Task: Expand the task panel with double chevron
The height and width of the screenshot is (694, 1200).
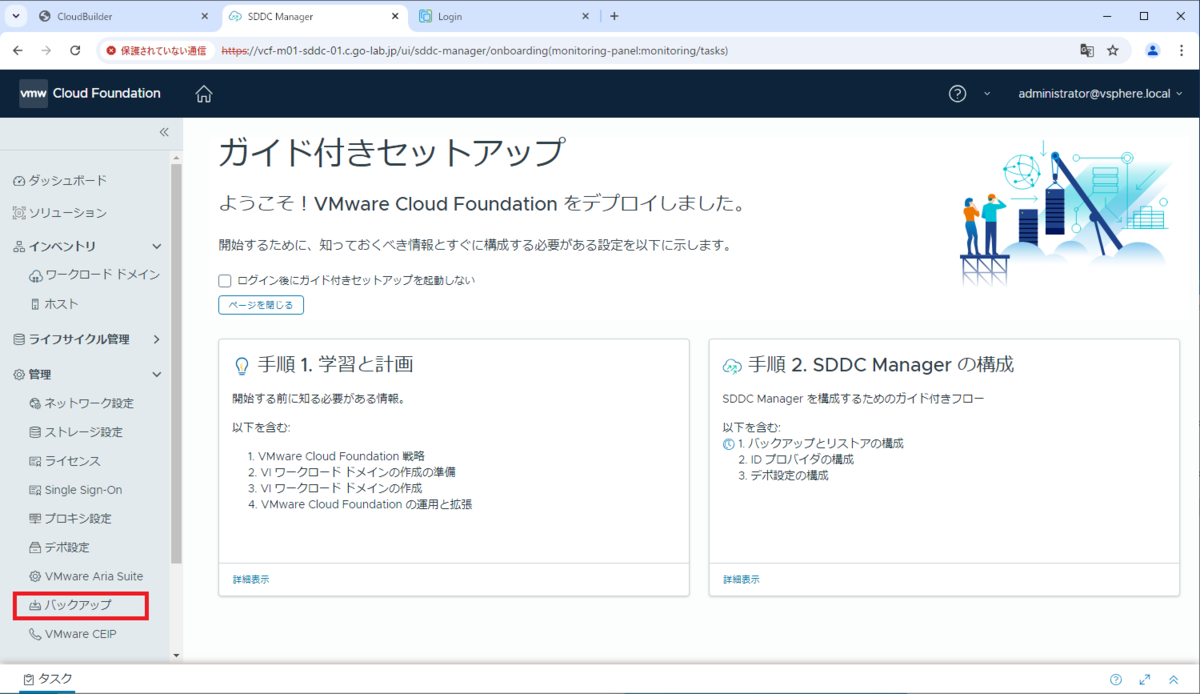Action: [x=1174, y=680]
